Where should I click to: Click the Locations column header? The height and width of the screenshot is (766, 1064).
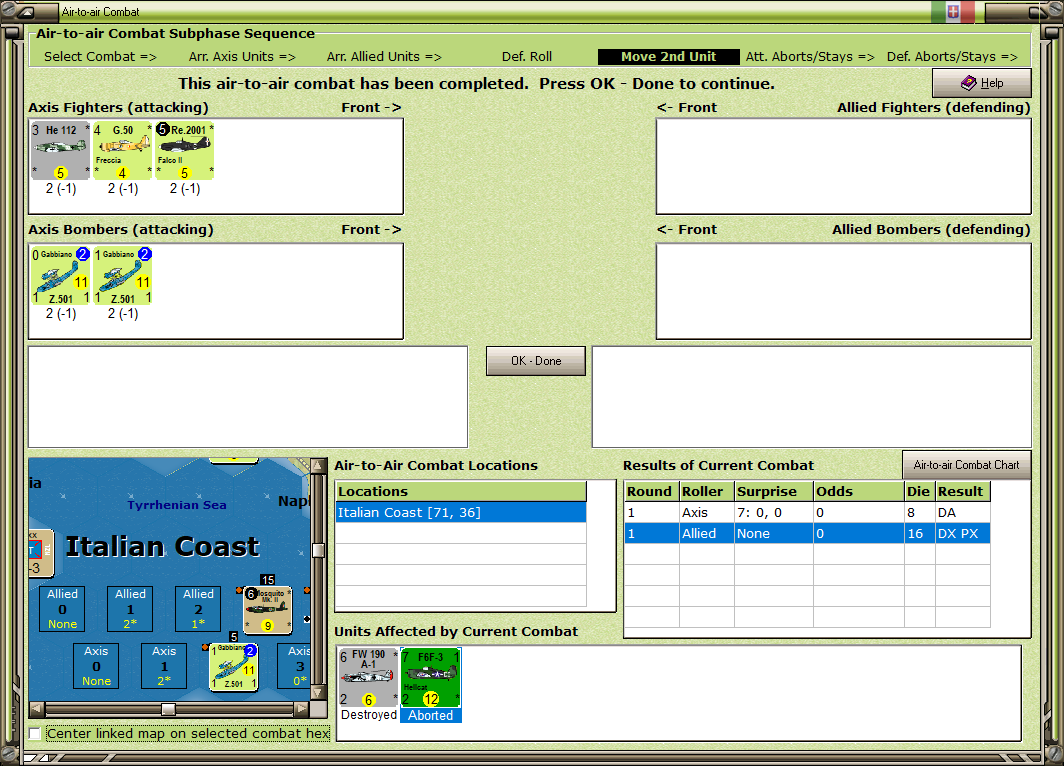(461, 491)
